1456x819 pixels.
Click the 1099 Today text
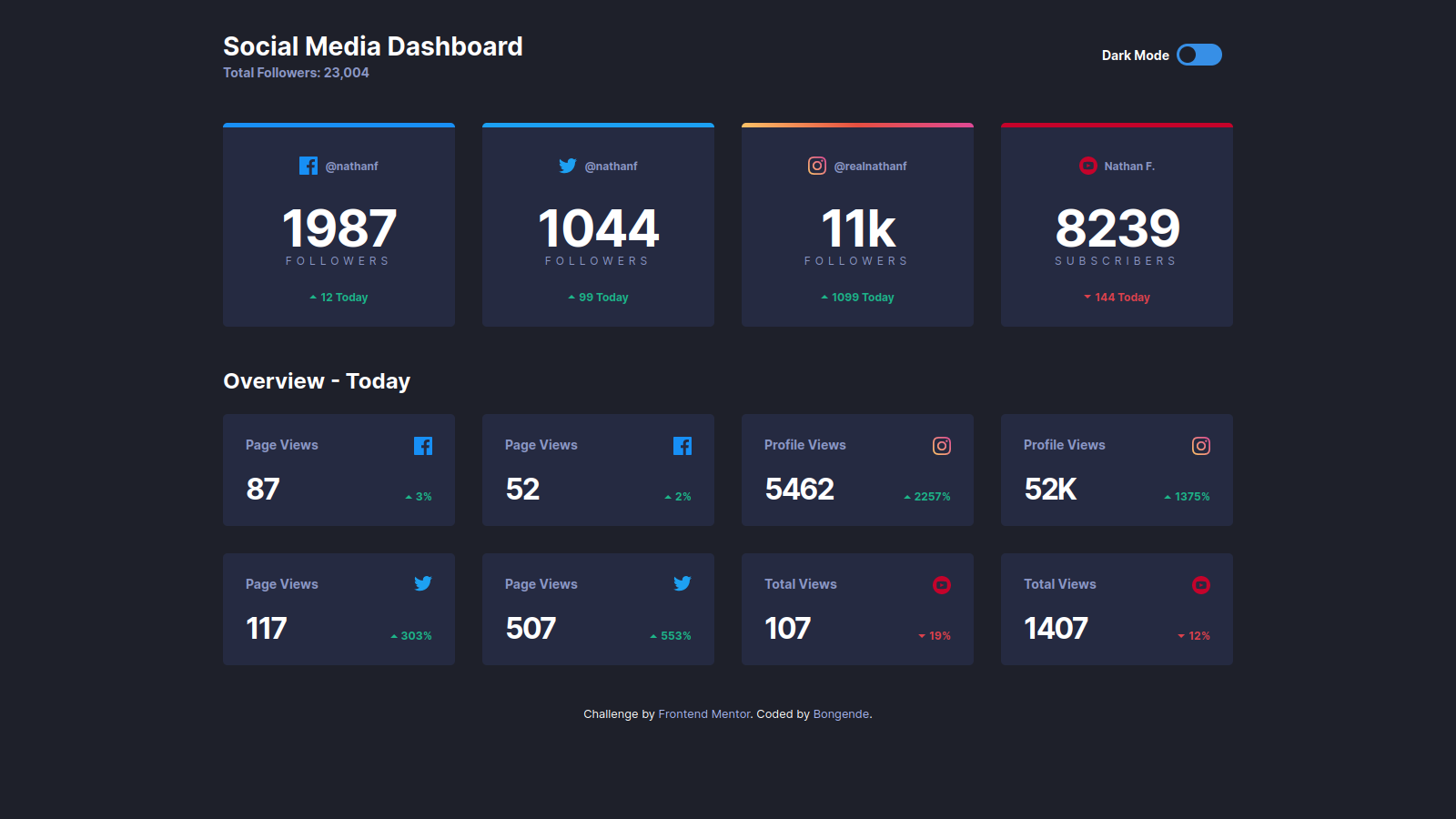pyautogui.click(x=863, y=298)
